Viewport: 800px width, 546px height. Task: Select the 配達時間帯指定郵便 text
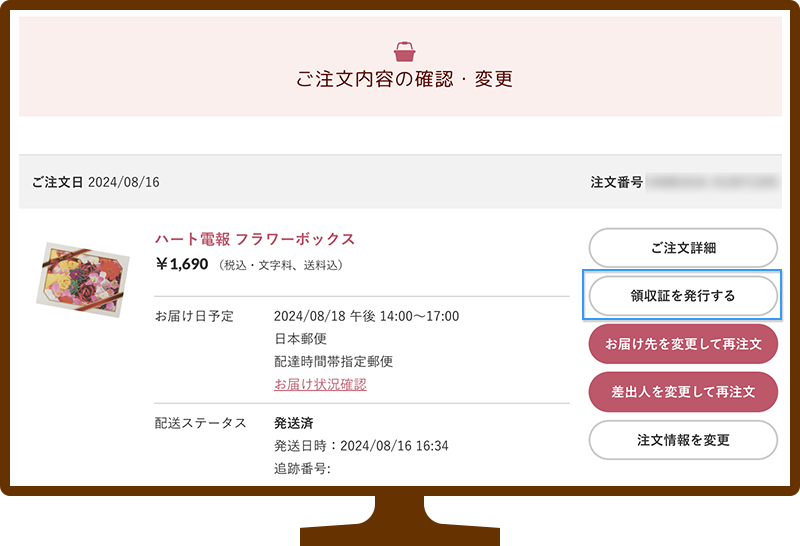pos(333,362)
